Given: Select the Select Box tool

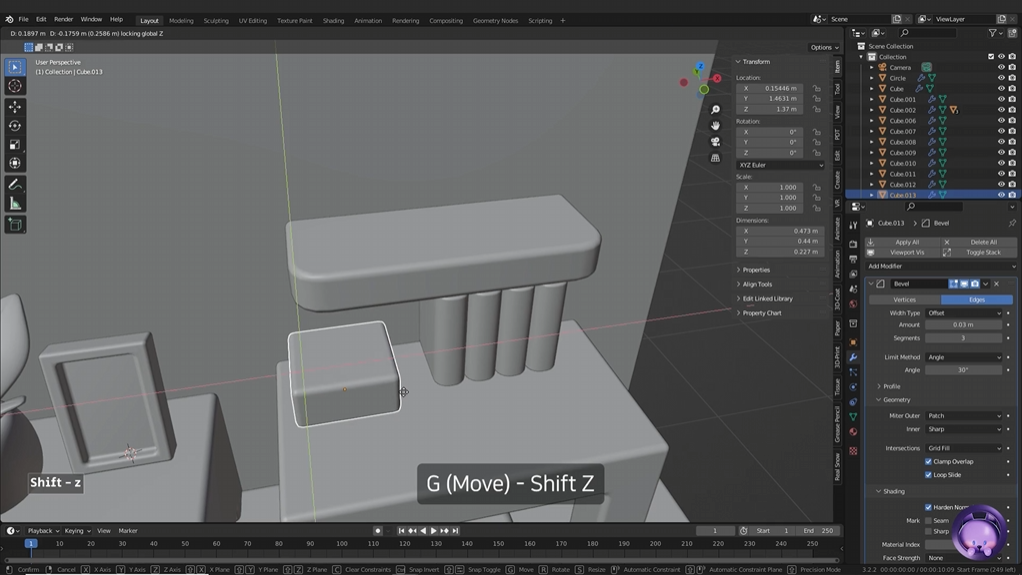Looking at the screenshot, I should pos(15,67).
